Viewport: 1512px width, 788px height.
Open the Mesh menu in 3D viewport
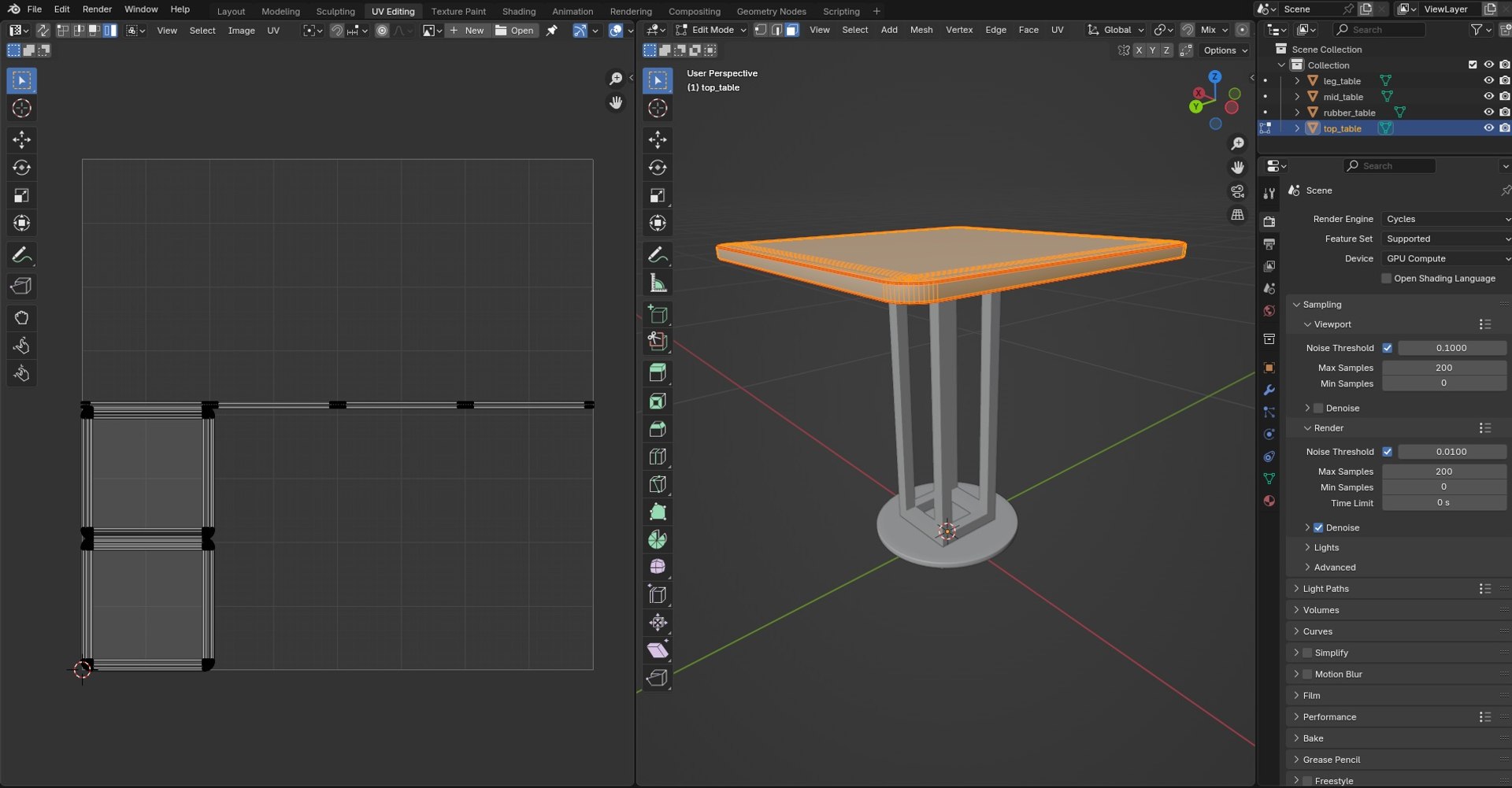point(921,30)
